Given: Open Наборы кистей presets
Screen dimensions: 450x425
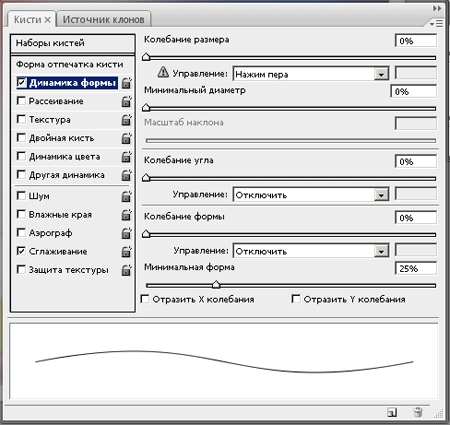Looking at the screenshot, I should 73,43.
